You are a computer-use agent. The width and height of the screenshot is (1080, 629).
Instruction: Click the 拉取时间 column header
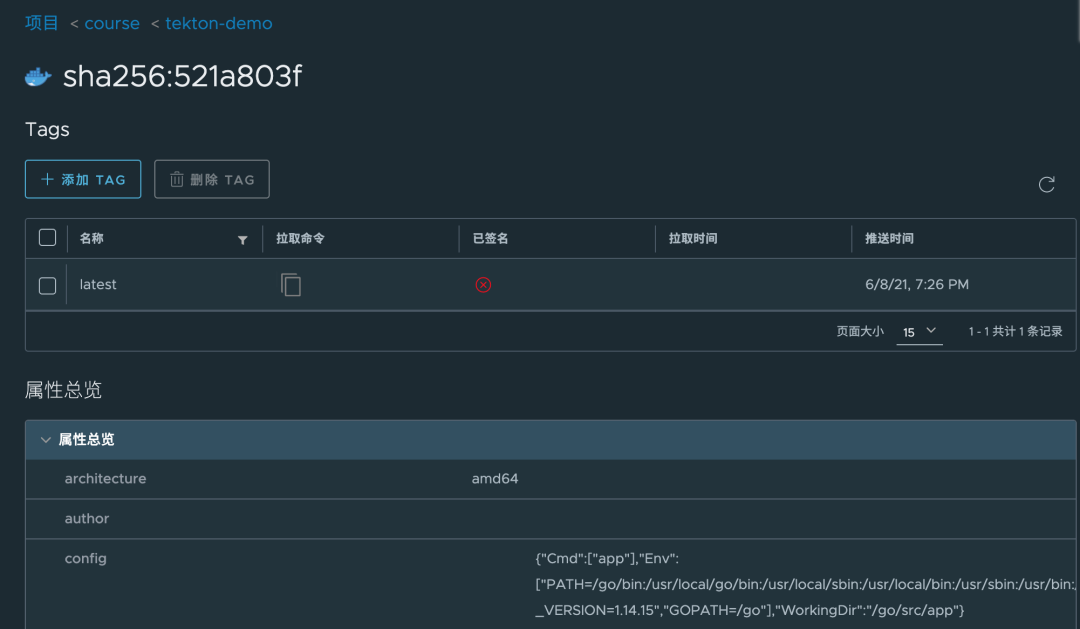coord(693,238)
